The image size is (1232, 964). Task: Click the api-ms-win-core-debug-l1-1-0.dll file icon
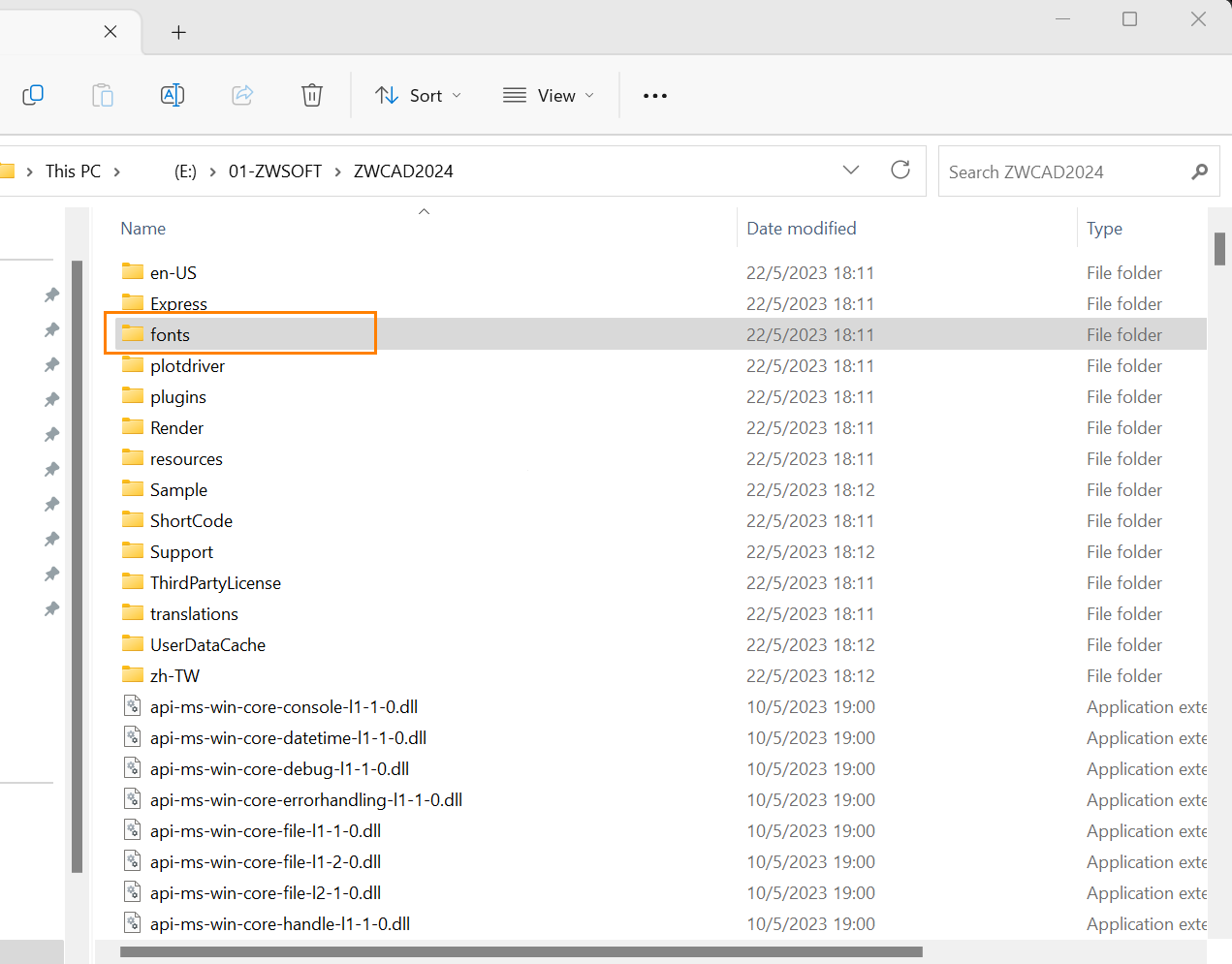click(133, 768)
